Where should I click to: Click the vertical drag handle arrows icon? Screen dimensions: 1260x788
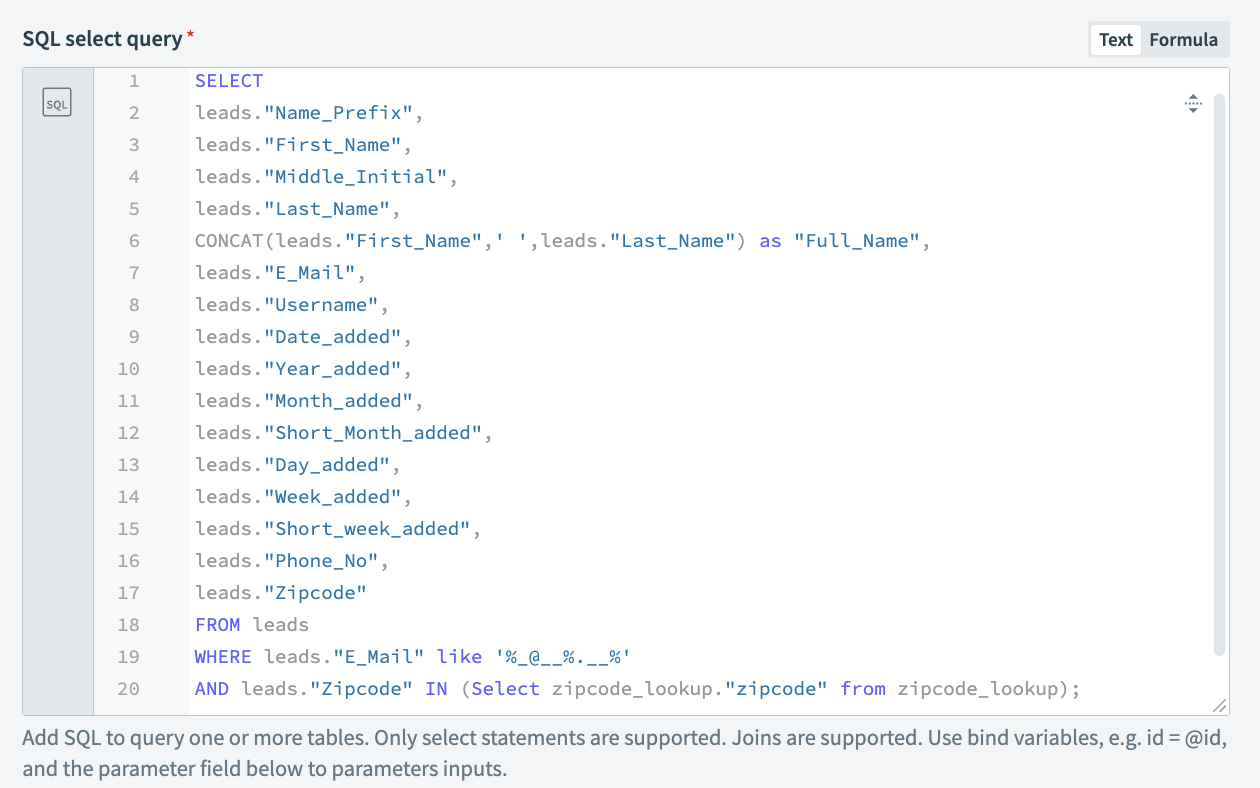tap(1193, 103)
